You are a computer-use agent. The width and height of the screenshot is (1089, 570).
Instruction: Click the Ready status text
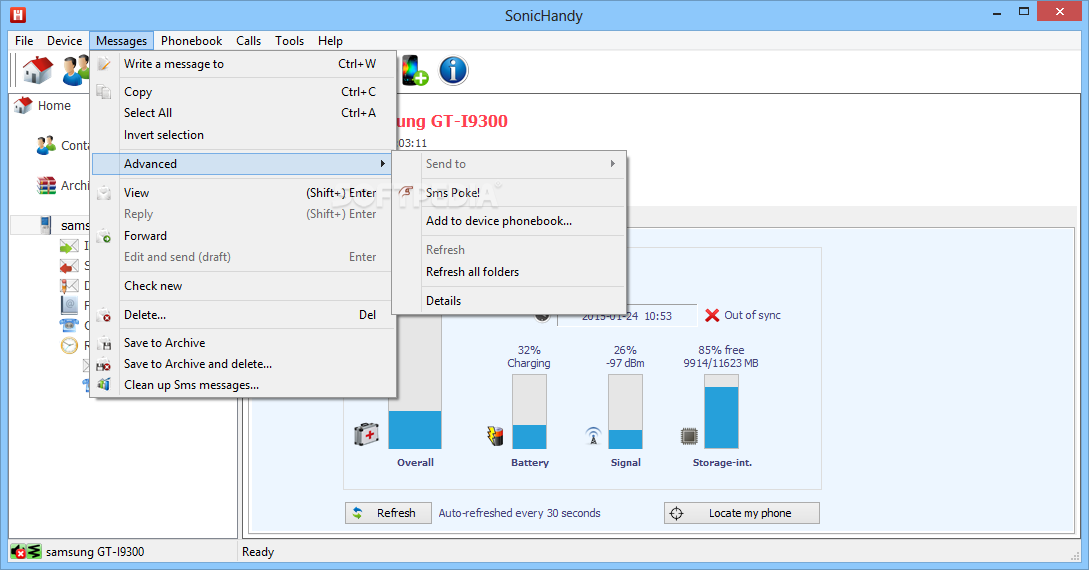click(258, 552)
